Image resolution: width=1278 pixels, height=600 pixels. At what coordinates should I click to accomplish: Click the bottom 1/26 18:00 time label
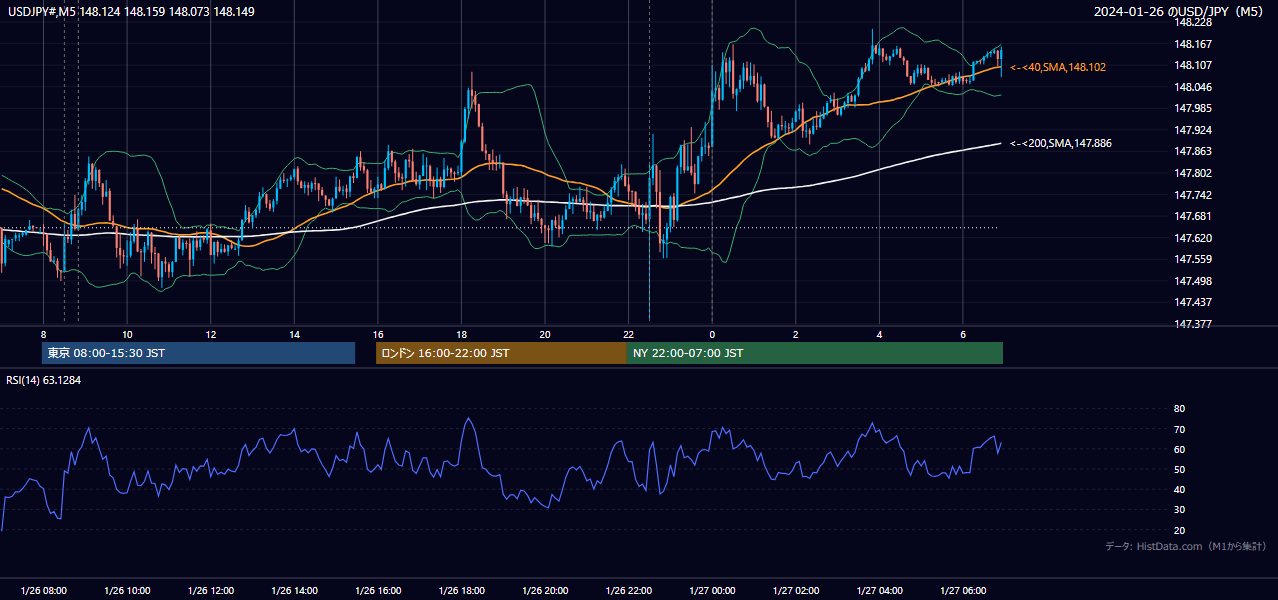pyautogui.click(x=461, y=591)
